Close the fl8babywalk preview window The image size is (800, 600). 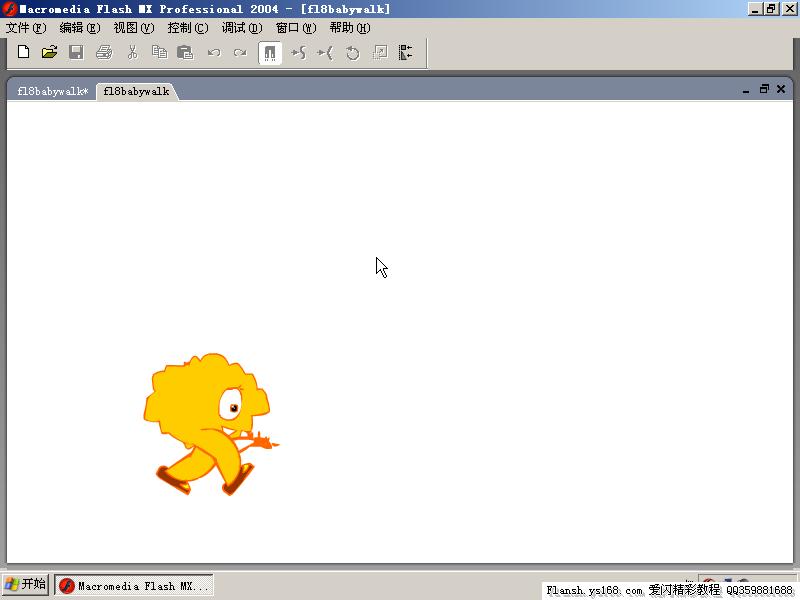pos(781,89)
